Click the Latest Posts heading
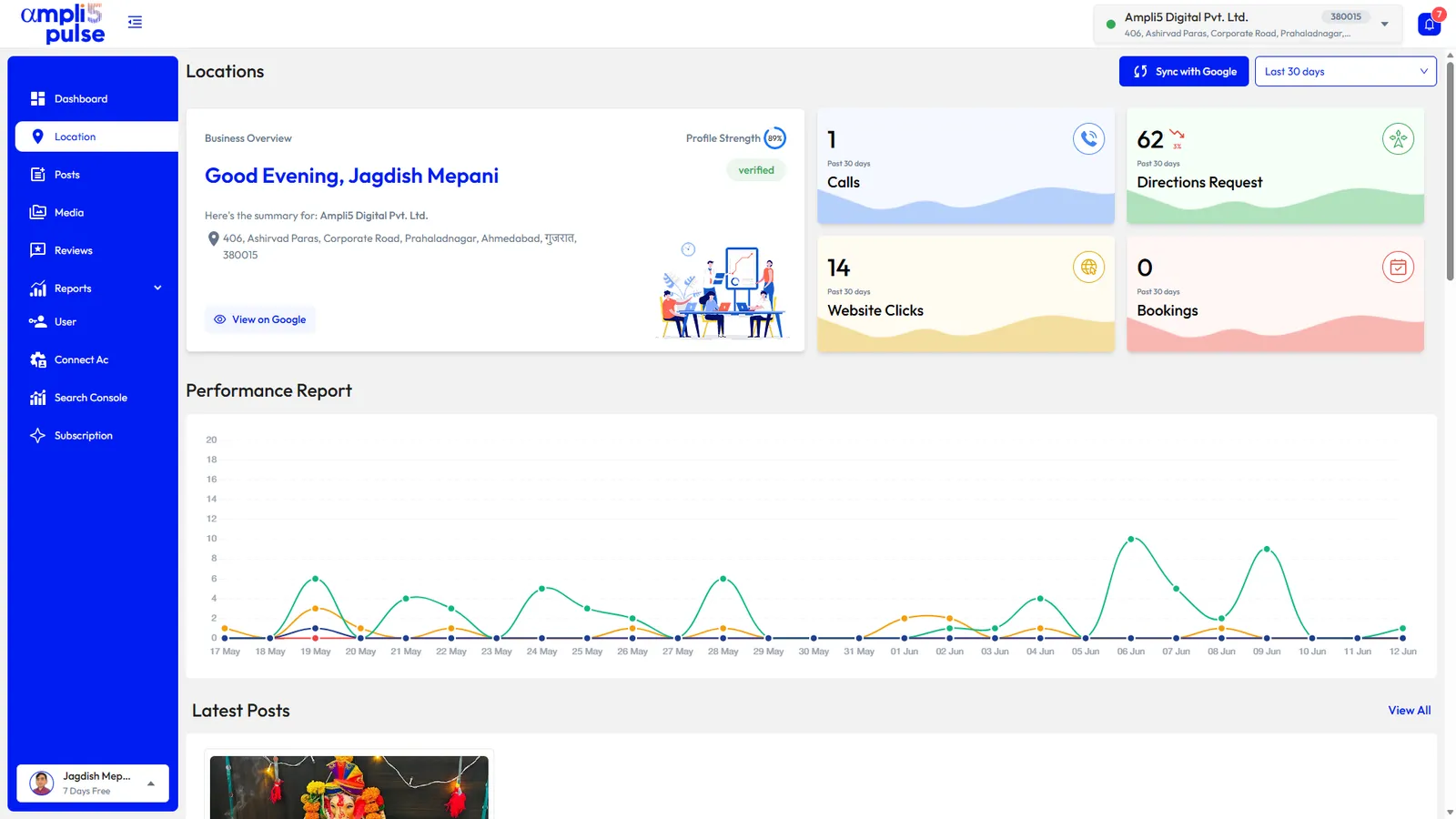Image resolution: width=1456 pixels, height=819 pixels. [x=241, y=711]
